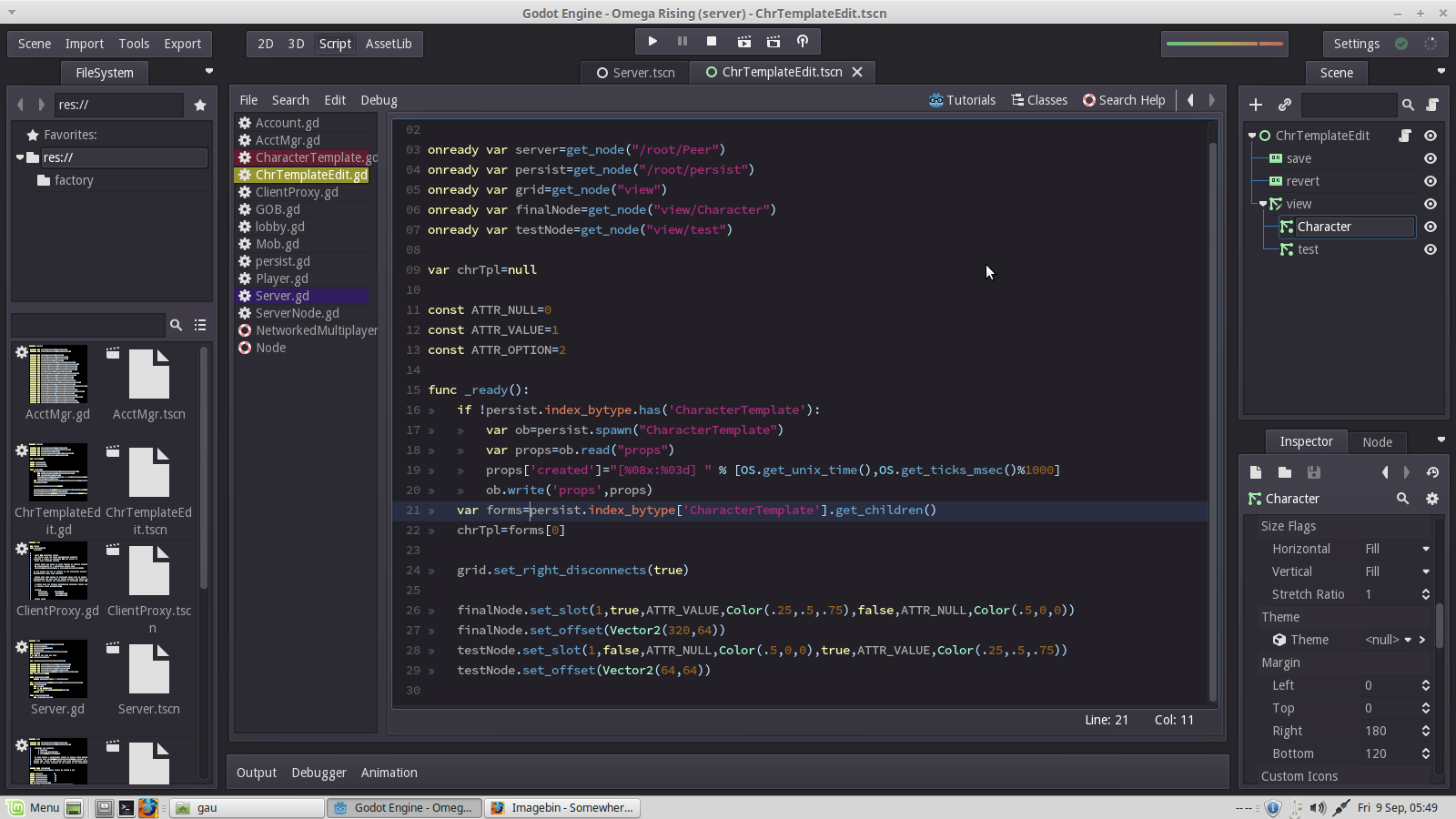Search properties in Inspector magnifier

pyautogui.click(x=1402, y=499)
